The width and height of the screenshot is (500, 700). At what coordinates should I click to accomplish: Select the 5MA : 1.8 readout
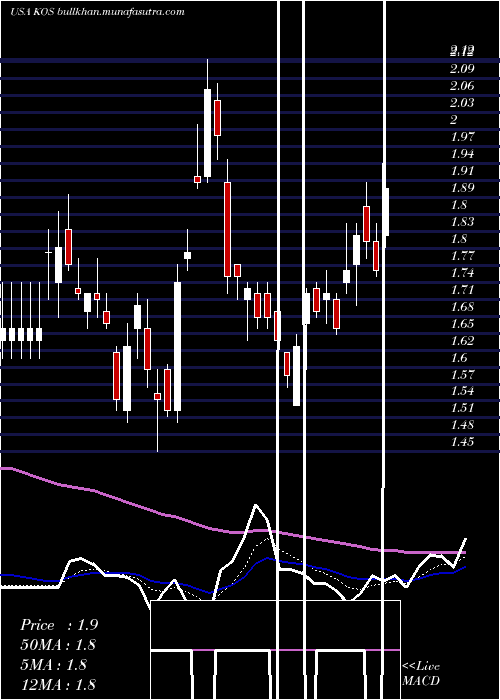54,665
